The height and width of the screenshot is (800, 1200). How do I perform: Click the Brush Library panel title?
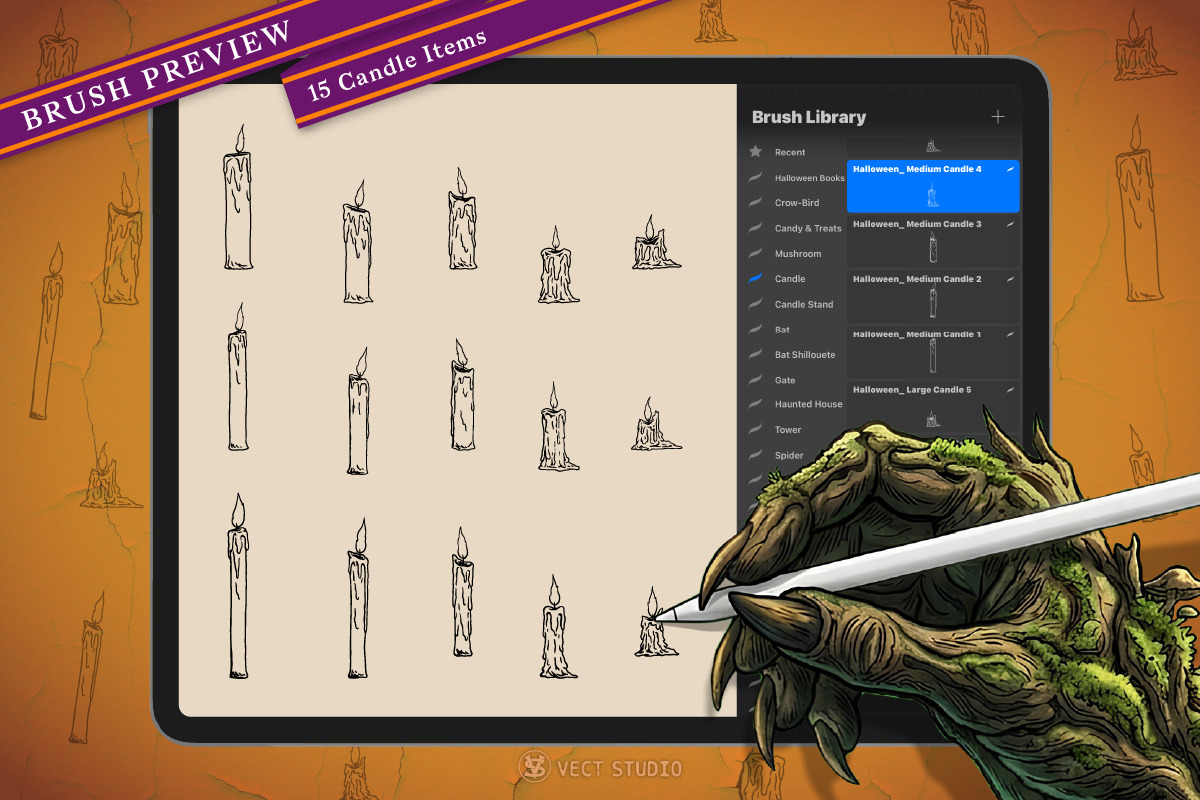tap(809, 117)
